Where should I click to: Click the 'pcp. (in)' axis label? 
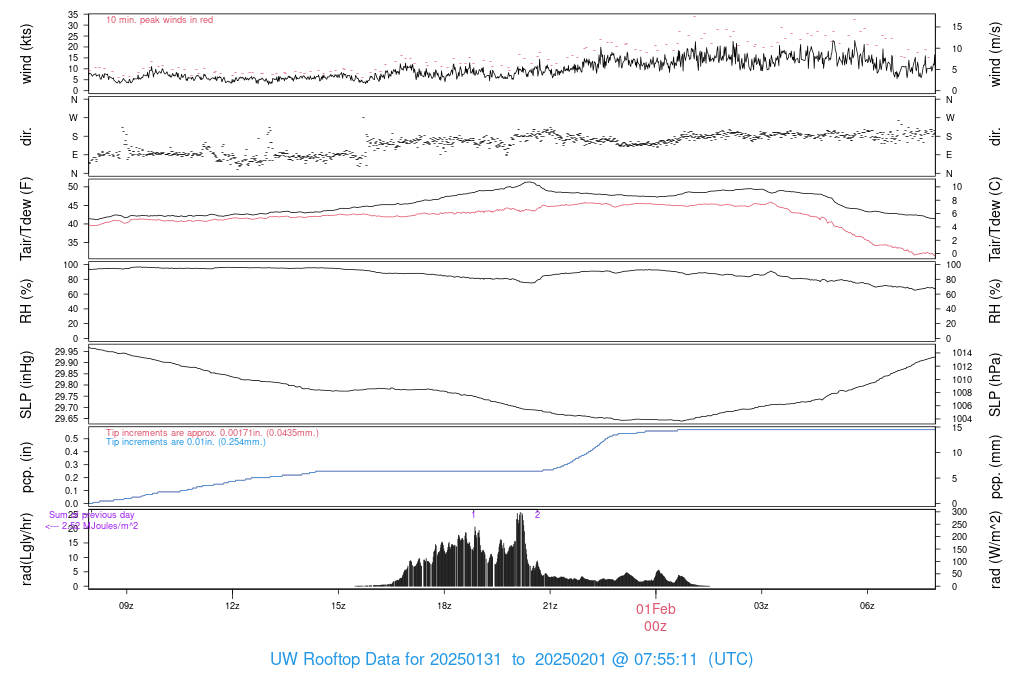pos(26,468)
